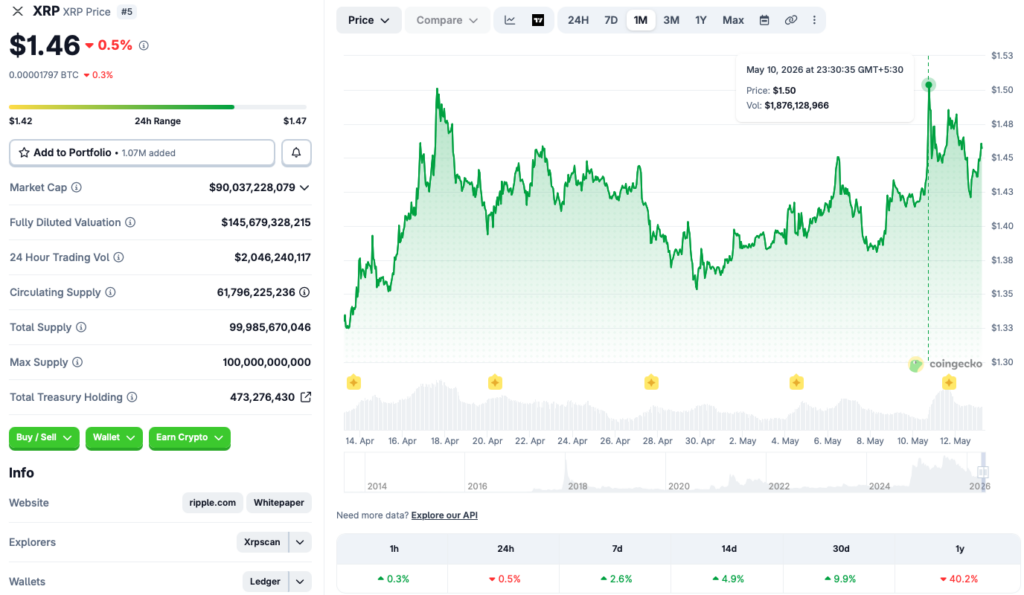Show Market Cap info tooltip icon
The width and height of the screenshot is (1024, 595).
[x=76, y=187]
